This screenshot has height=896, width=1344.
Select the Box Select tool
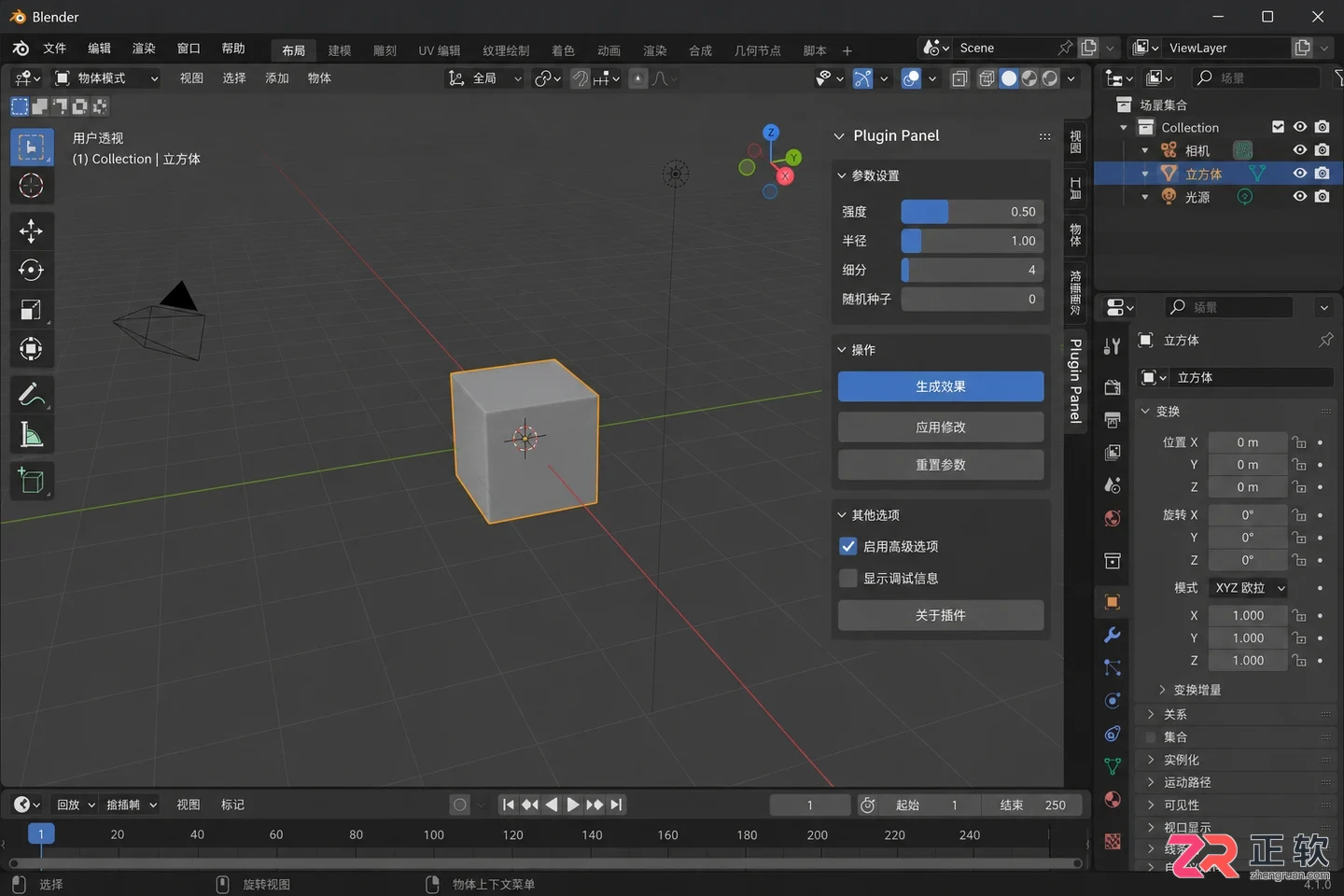(x=31, y=147)
